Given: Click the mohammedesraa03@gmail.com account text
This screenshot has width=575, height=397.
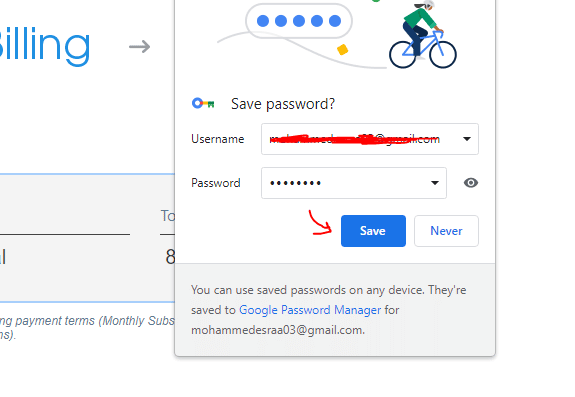Looking at the screenshot, I should point(278,330).
